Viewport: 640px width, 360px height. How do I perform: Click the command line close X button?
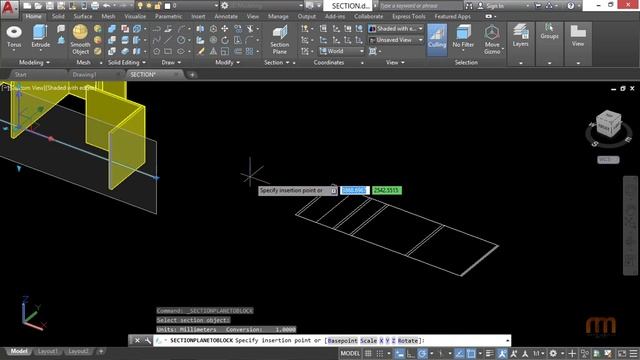pos(137,340)
